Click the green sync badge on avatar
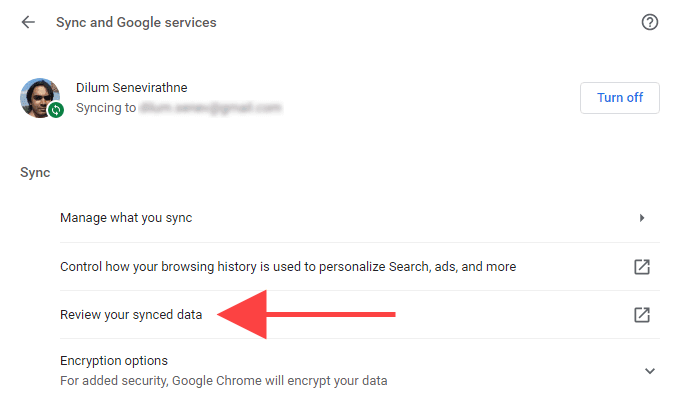 56,110
